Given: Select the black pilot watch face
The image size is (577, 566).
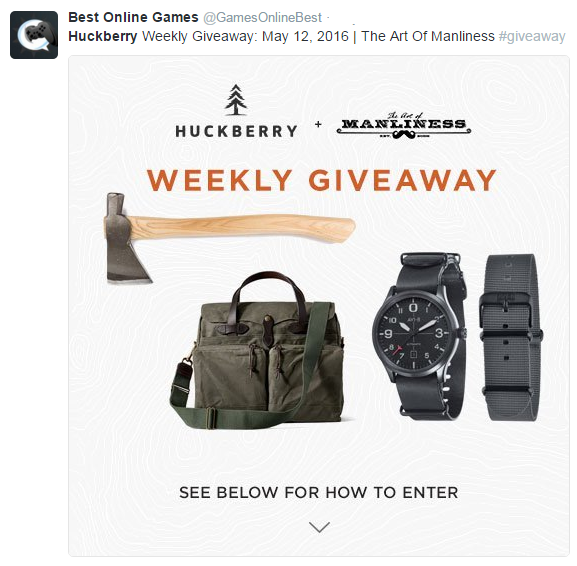Looking at the screenshot, I should (414, 334).
